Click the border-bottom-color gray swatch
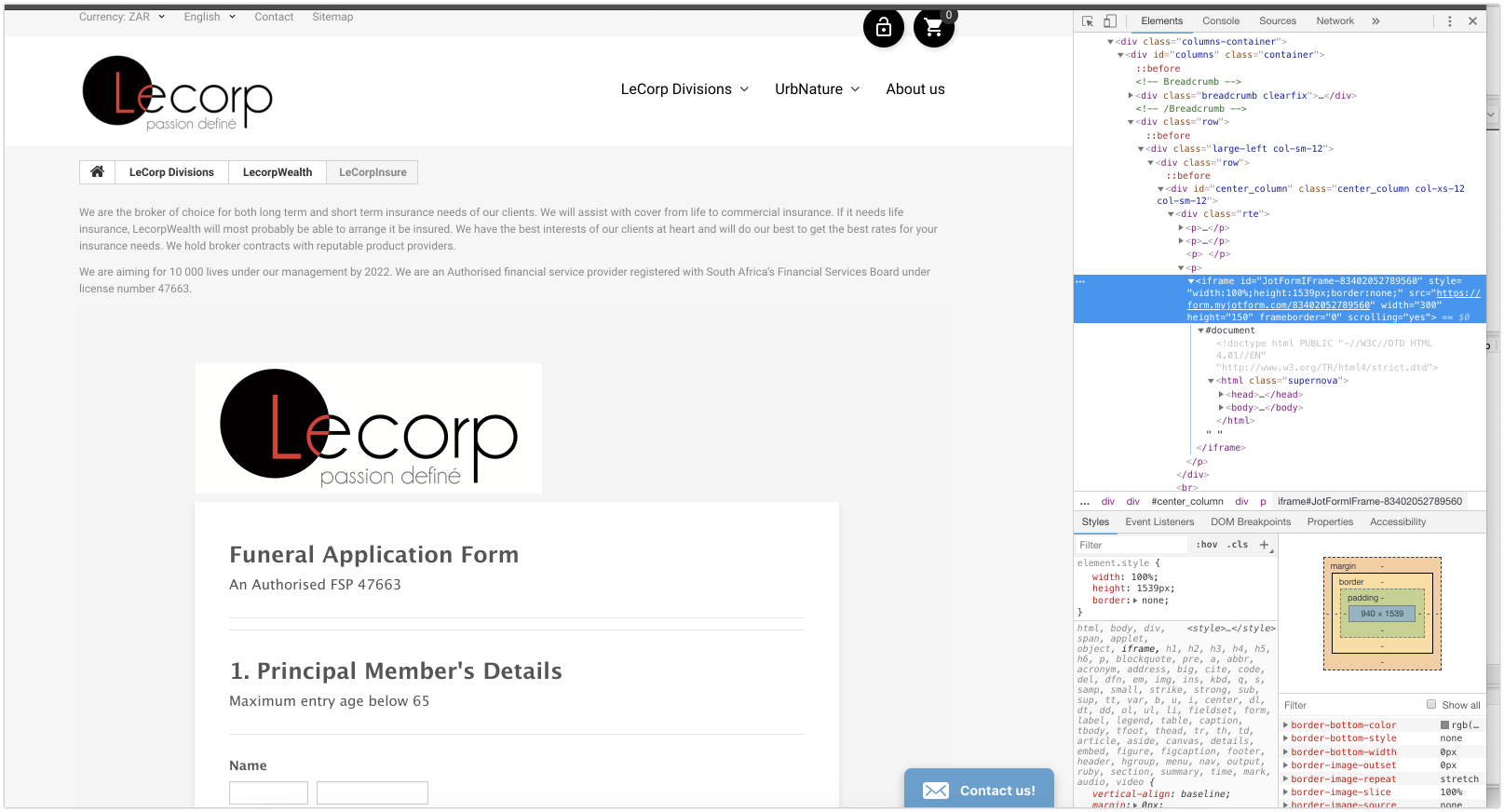1504x812 pixels. pyautogui.click(x=1444, y=725)
